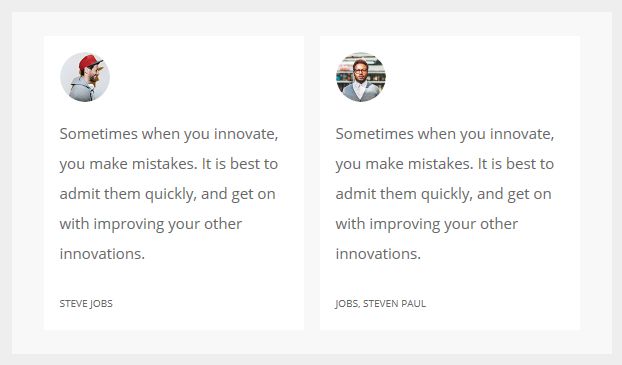622x365 pixels.
Task: Click "innovations." in the Steve Jobs card
Action: click(x=102, y=254)
